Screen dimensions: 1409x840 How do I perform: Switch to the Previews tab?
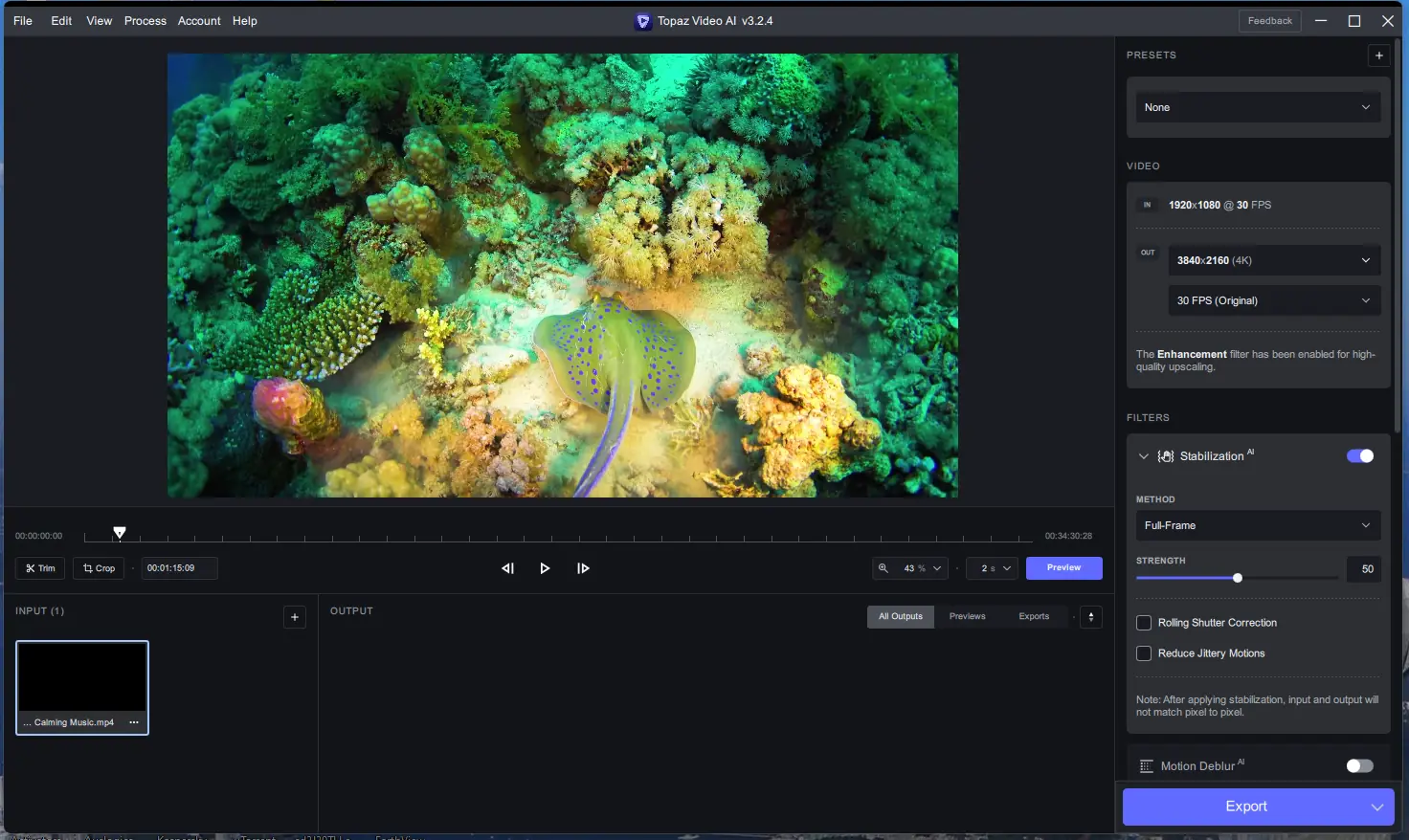(x=967, y=617)
